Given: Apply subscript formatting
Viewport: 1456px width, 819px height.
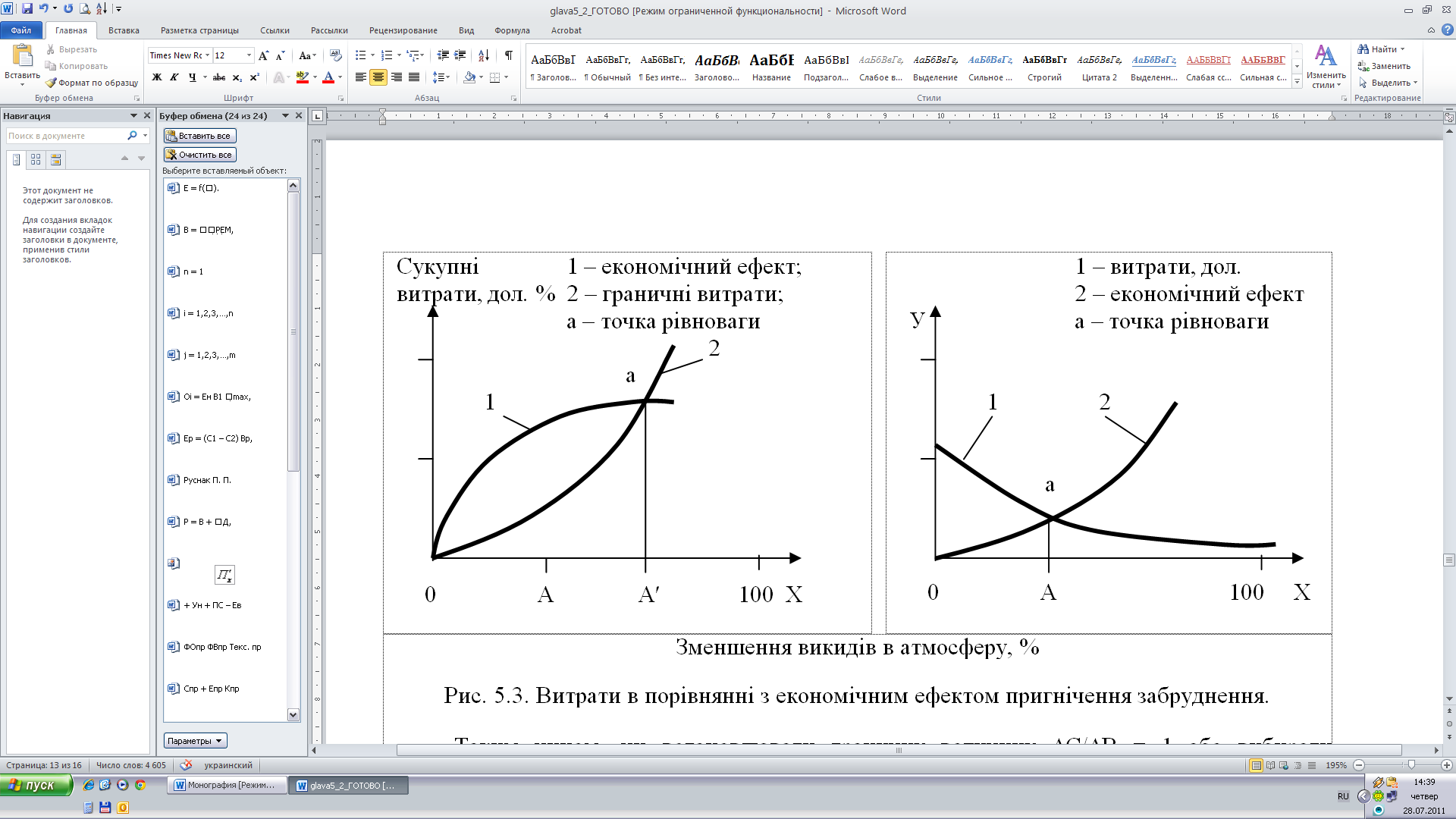Looking at the screenshot, I should point(237,77).
